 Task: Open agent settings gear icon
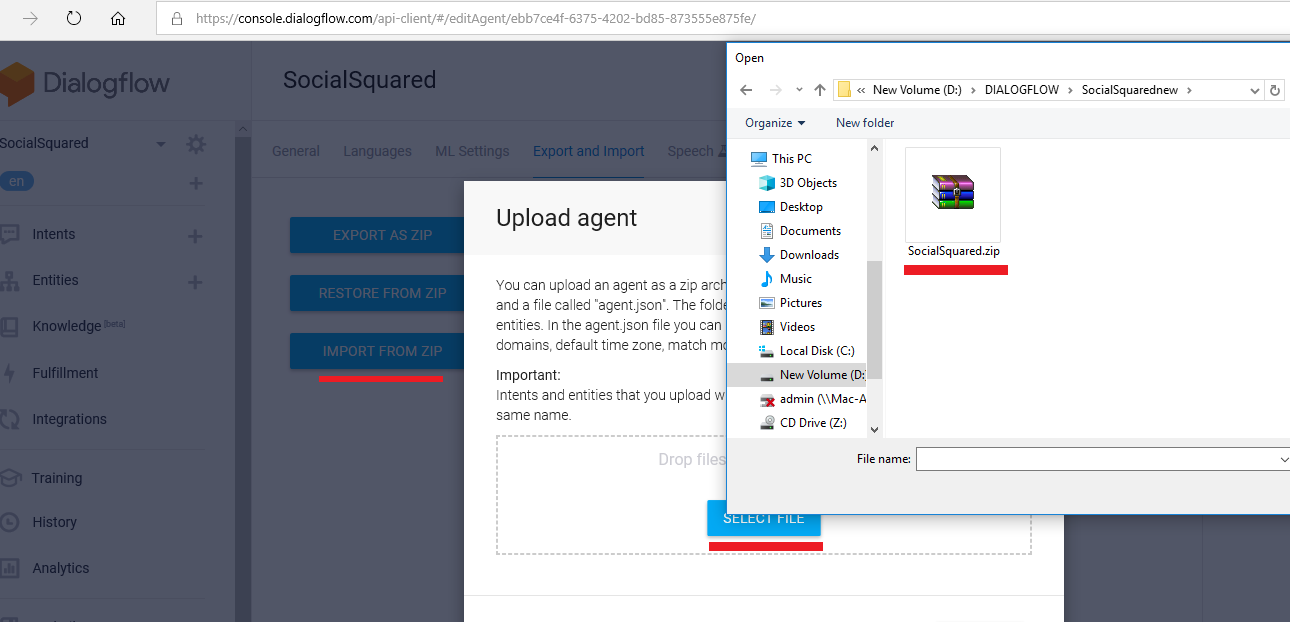pyautogui.click(x=196, y=144)
